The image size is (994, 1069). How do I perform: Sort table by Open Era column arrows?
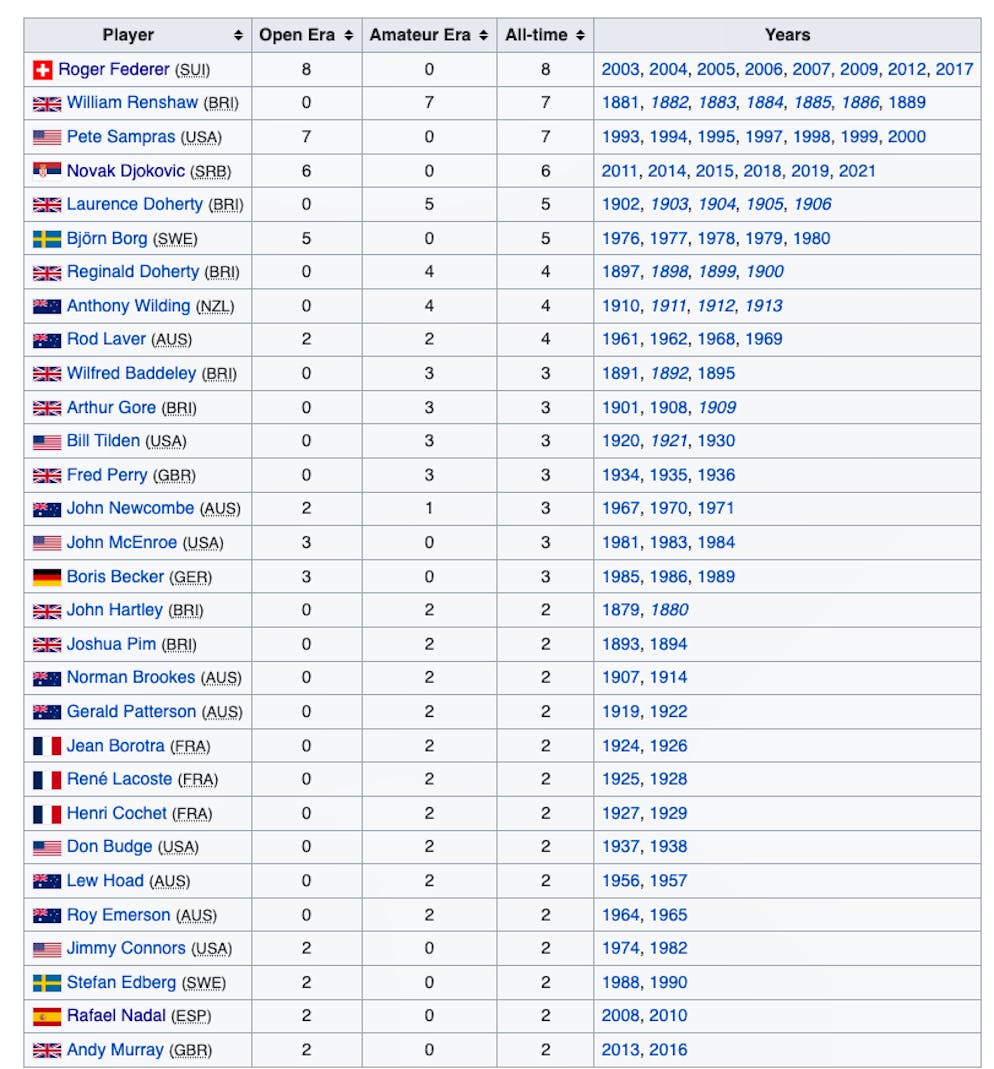click(348, 35)
